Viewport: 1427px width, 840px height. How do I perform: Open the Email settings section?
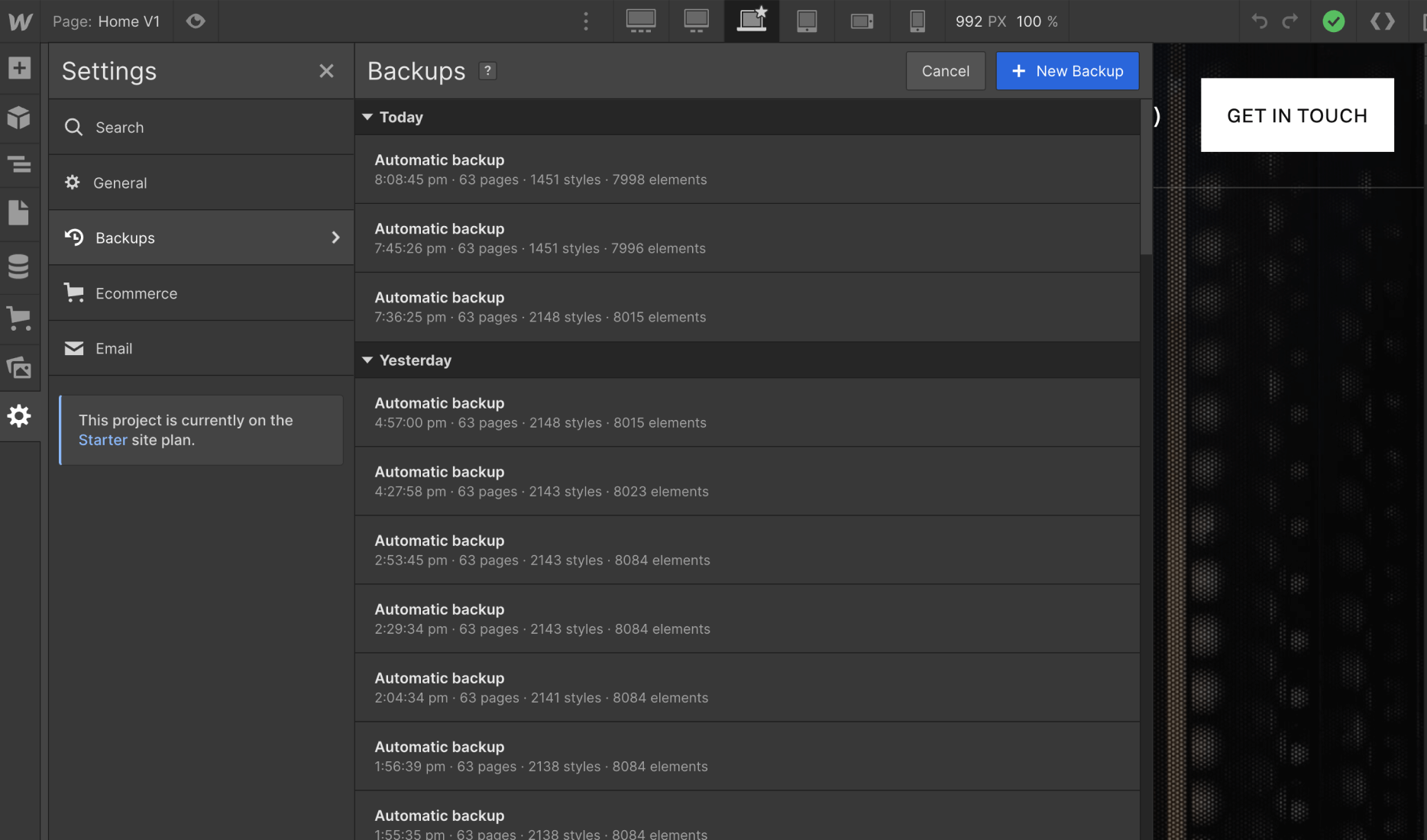pos(114,348)
